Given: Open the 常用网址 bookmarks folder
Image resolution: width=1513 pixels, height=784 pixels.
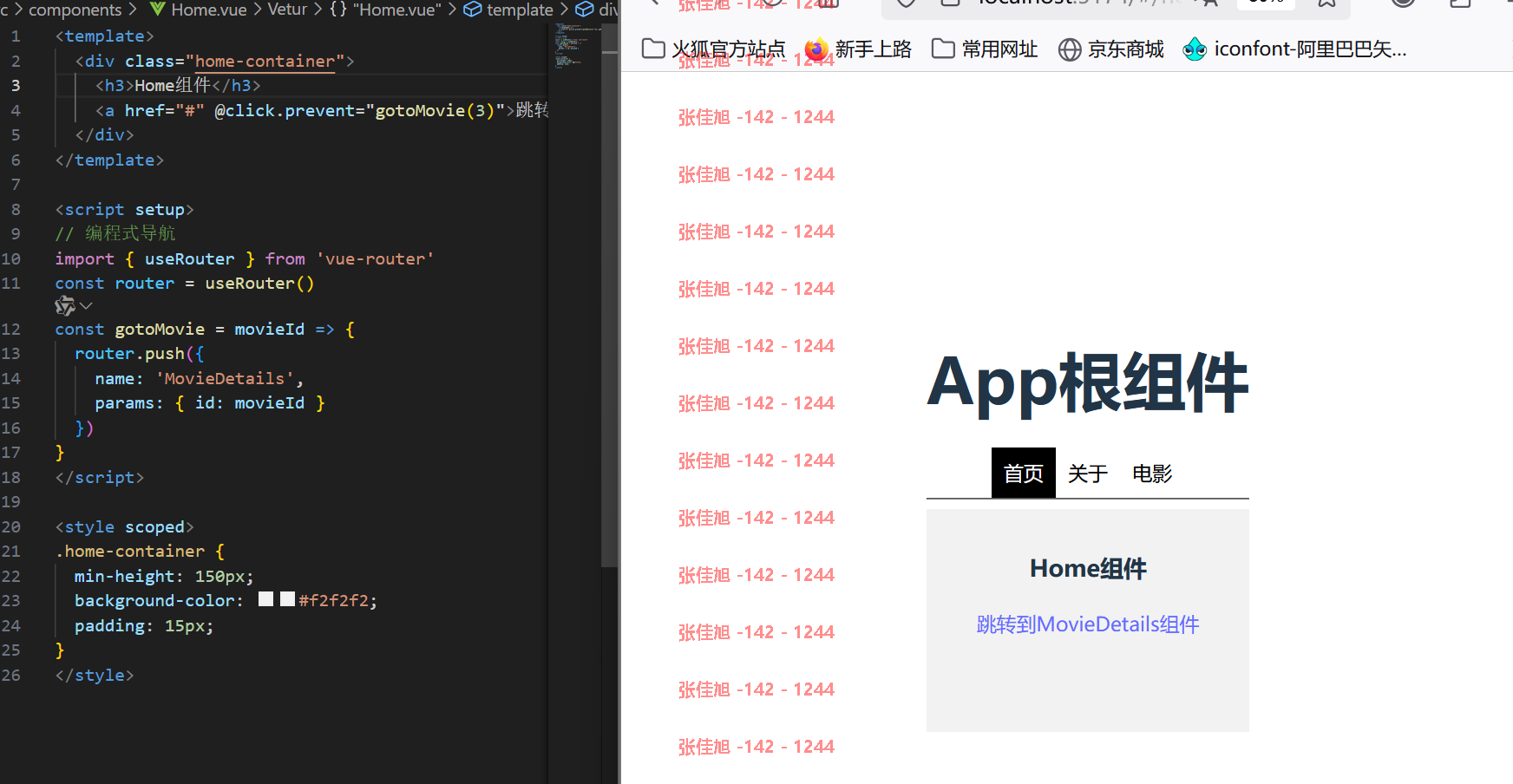Looking at the screenshot, I should tap(1000, 49).
